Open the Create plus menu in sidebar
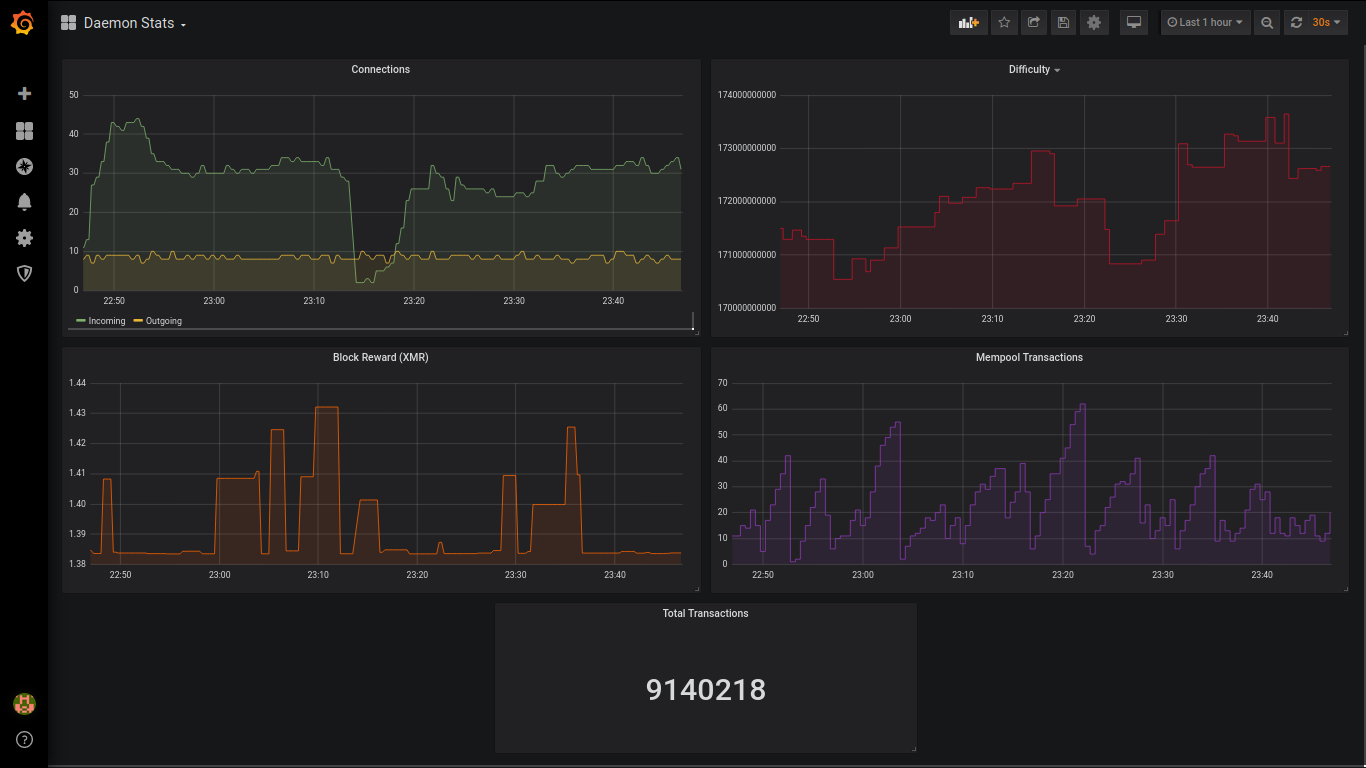 pyautogui.click(x=24, y=93)
